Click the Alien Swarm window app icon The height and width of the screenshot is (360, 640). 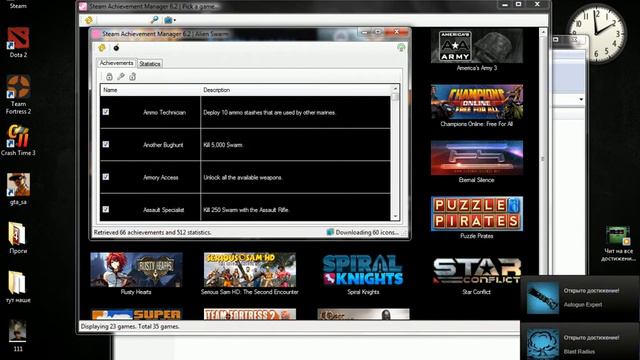(x=96, y=34)
